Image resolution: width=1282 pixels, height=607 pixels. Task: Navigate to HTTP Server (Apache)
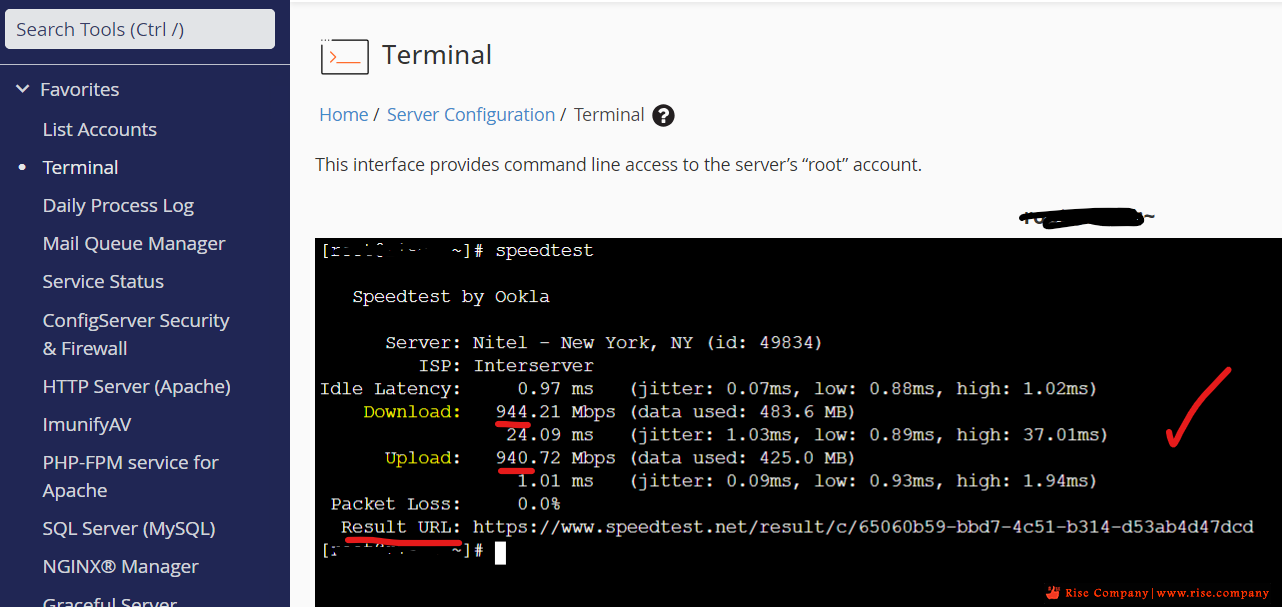[x=137, y=386]
